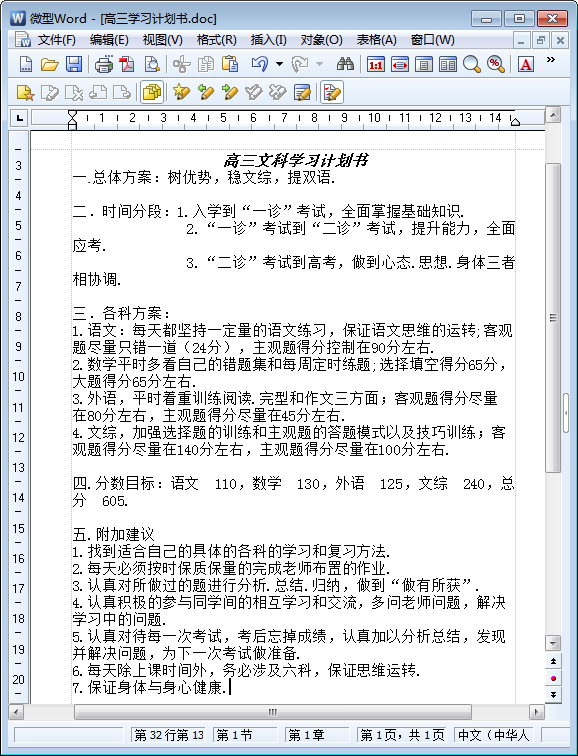This screenshot has height=756, width=578.
Task: Click the vertical scrollbar up arrow
Action: (x=553, y=115)
